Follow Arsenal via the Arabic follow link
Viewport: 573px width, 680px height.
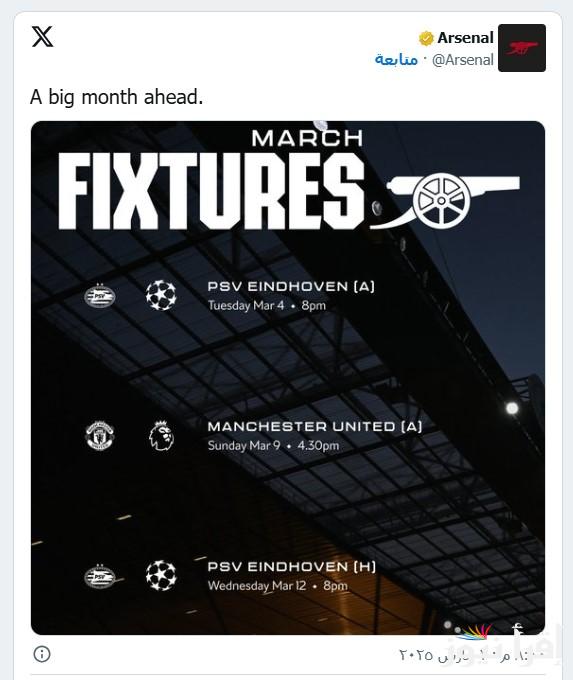[x=396, y=59]
